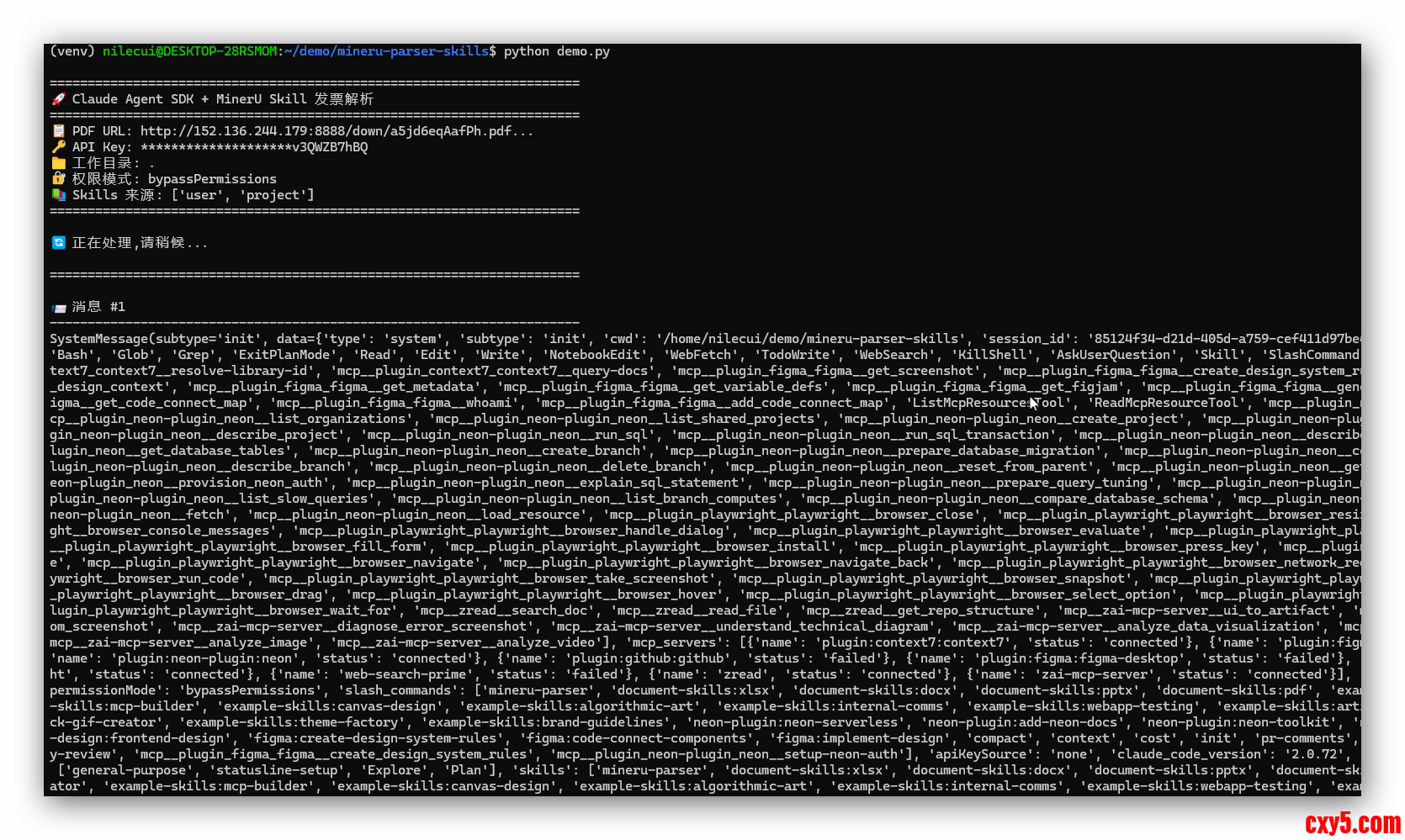Click the title 'Claude Agent SDK + MinerU Skill 发票解析'
Screen dimensions: 1405x840
click(x=223, y=99)
